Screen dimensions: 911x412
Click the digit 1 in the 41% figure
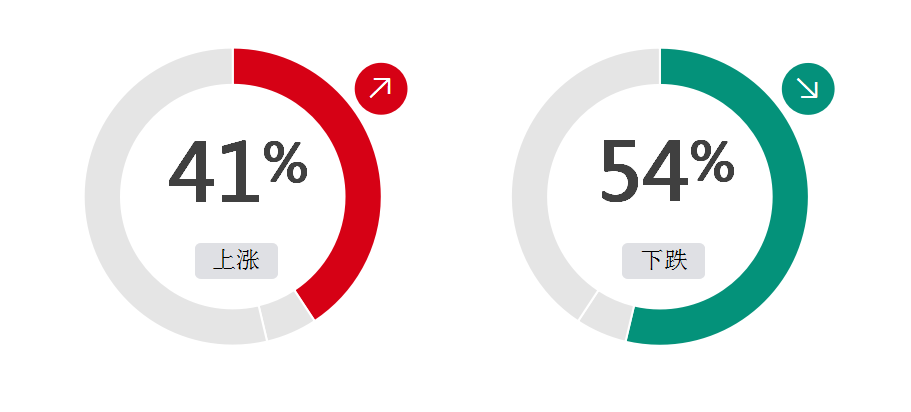(x=241, y=171)
